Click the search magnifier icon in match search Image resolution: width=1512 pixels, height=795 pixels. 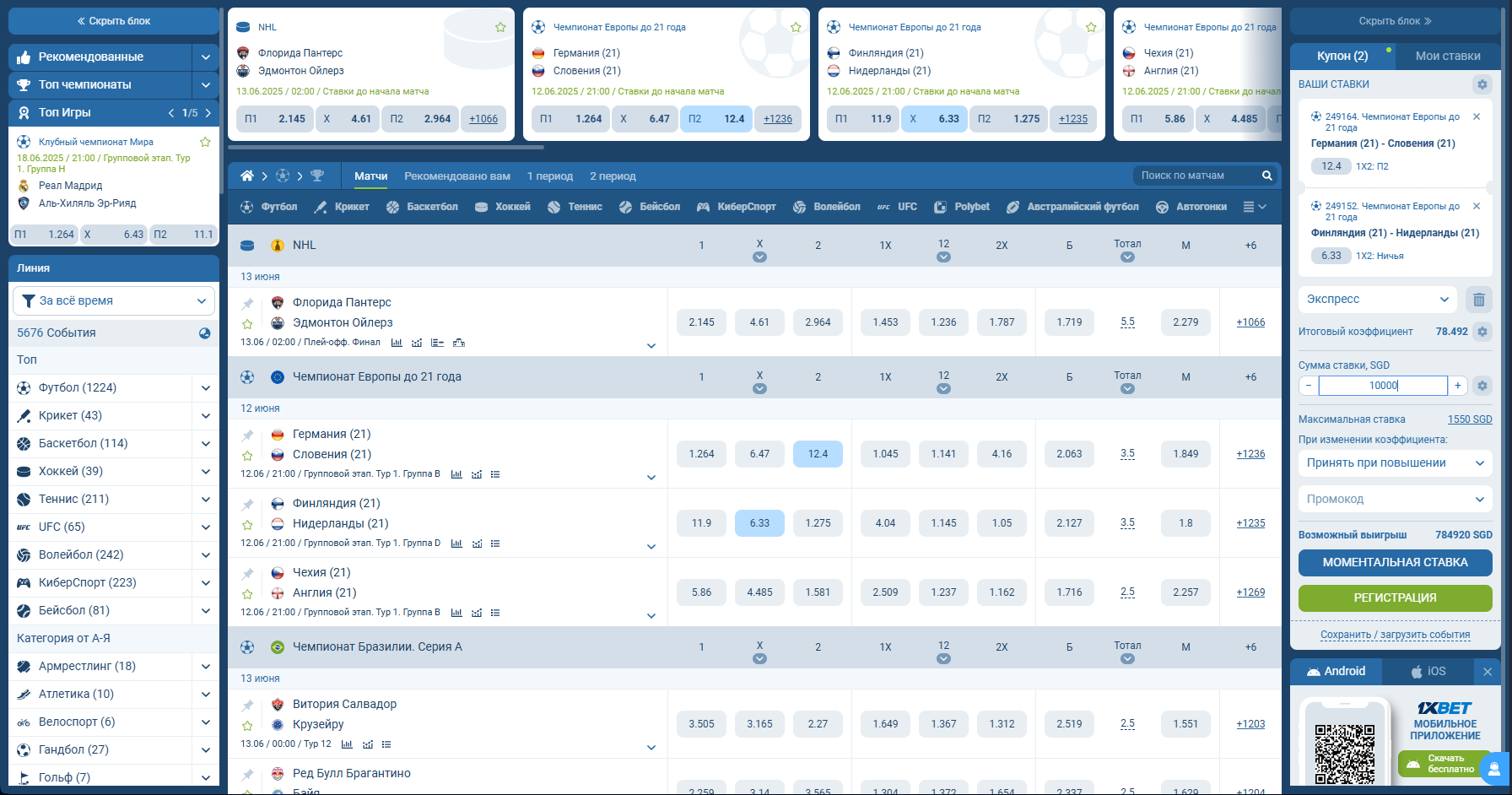[1266, 176]
